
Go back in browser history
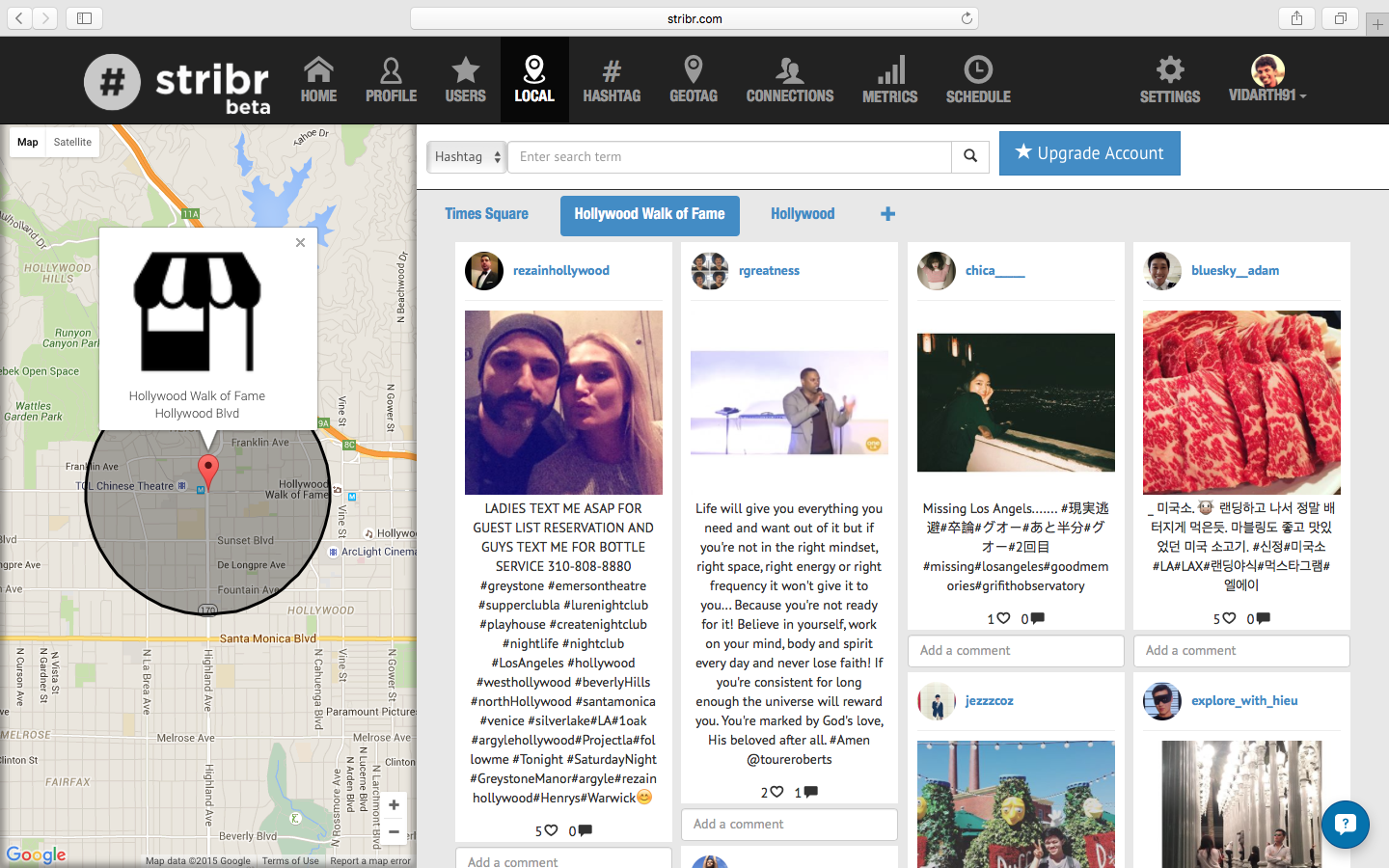click(x=19, y=18)
